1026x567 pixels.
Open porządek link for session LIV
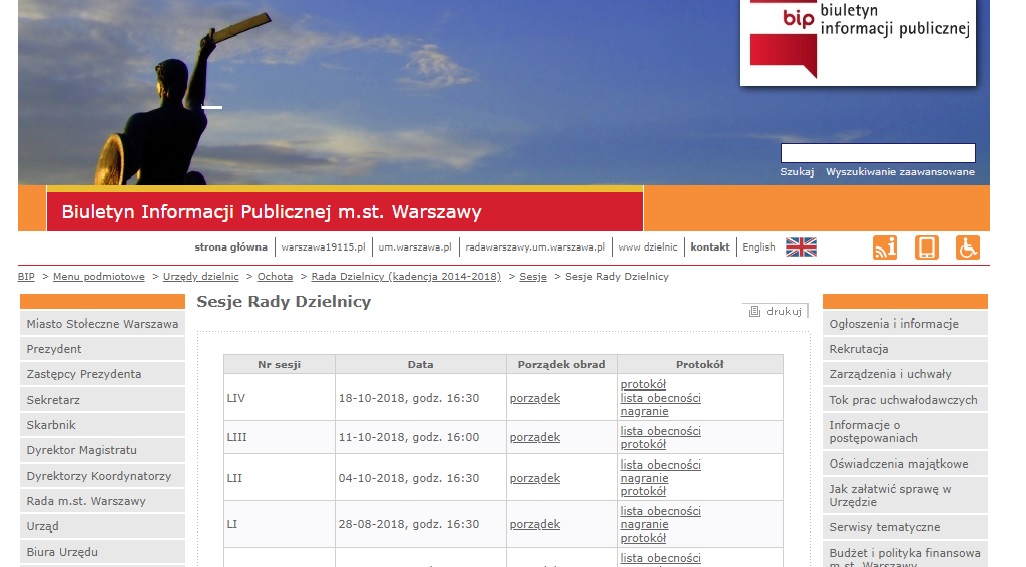coord(535,398)
